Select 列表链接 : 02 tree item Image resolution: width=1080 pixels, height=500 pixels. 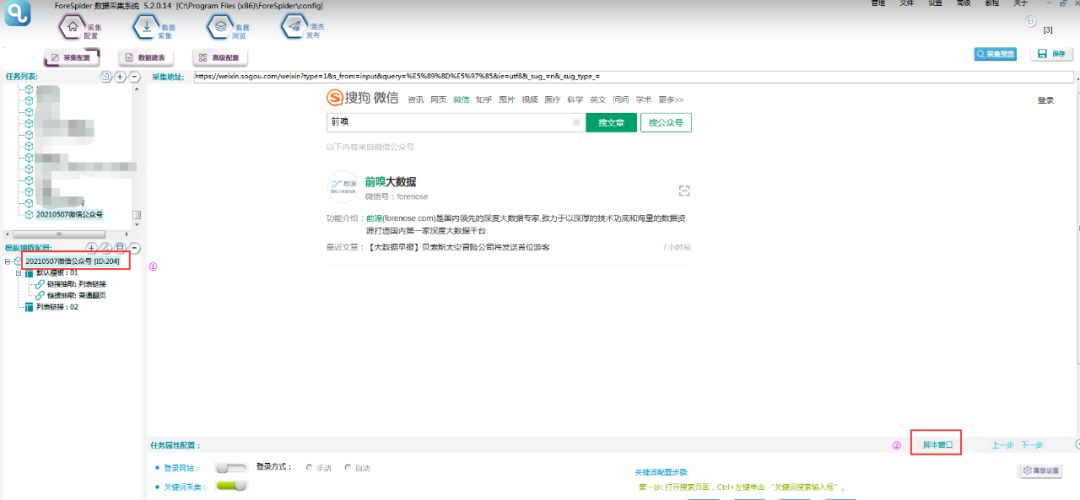(57, 306)
